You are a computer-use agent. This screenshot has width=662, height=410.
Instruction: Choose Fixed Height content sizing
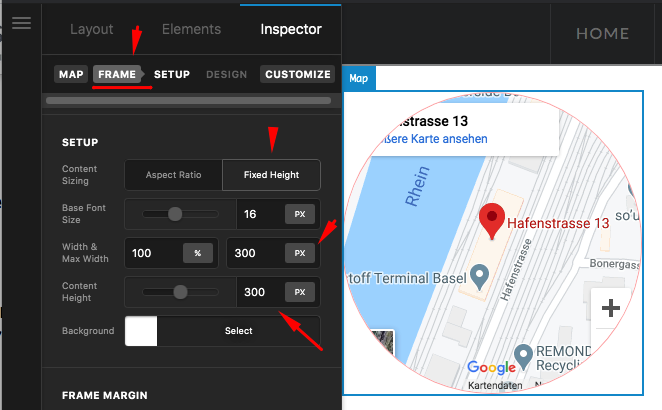(271, 175)
